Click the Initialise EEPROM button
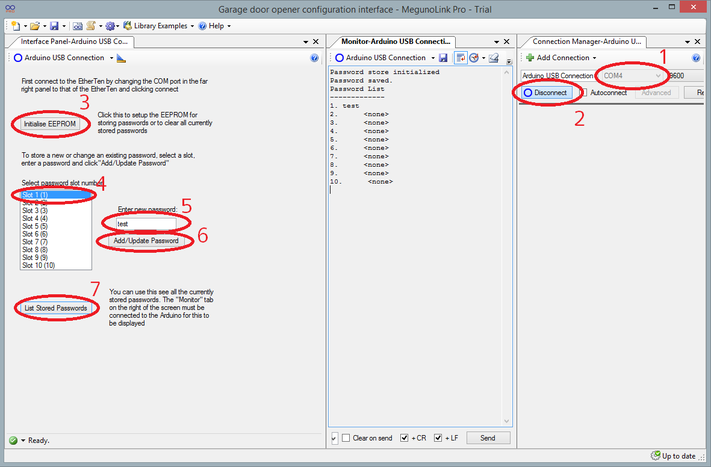This screenshot has width=711, height=467. click(50, 124)
